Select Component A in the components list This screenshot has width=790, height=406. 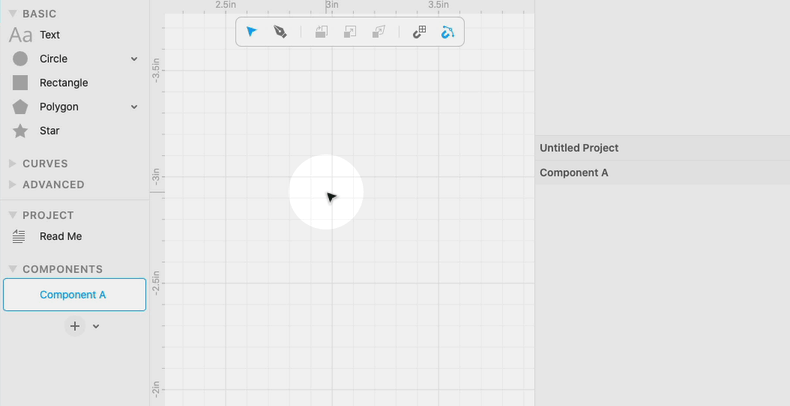(x=75, y=295)
